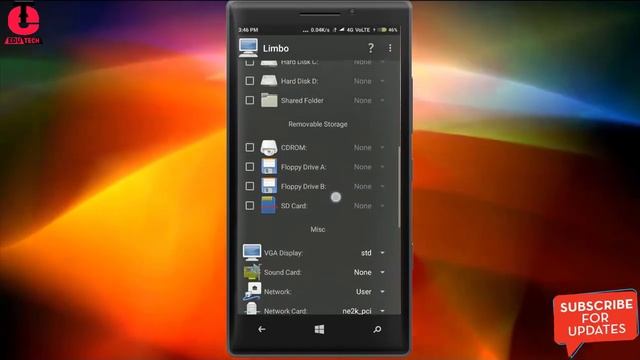Tap the Sound Card: label

coord(282,272)
